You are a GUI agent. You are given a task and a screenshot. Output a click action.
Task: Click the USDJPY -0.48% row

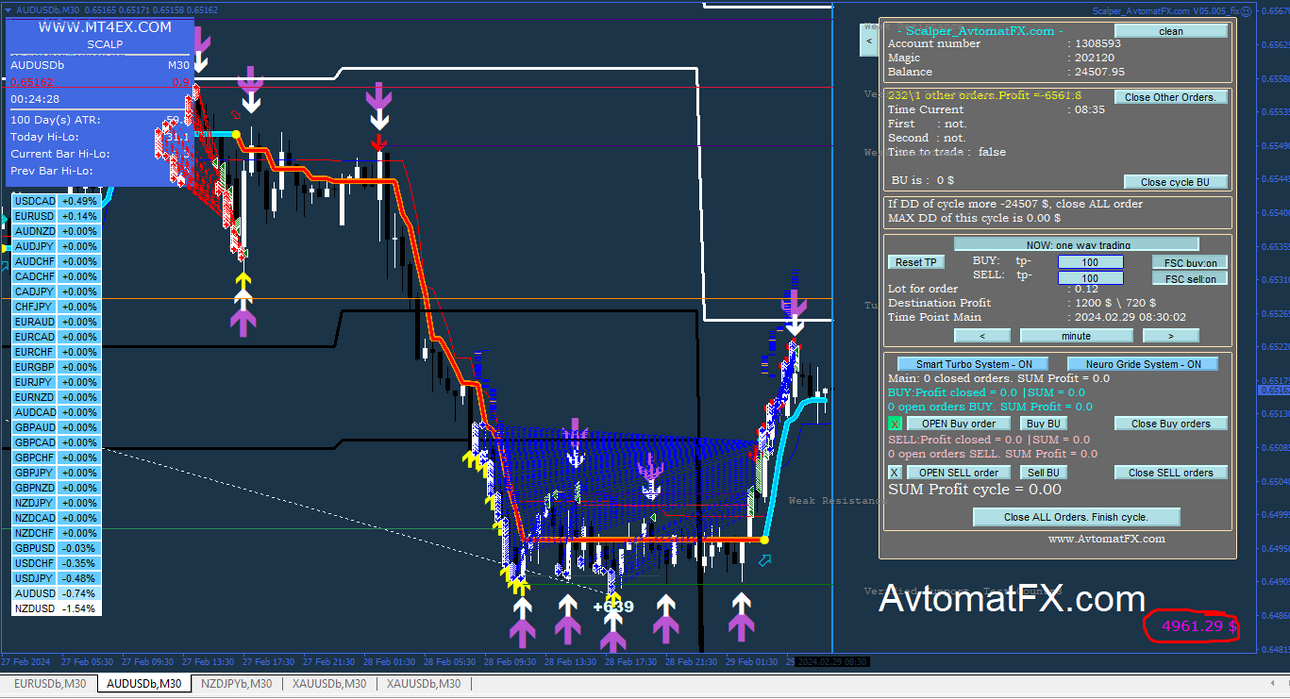coord(56,578)
